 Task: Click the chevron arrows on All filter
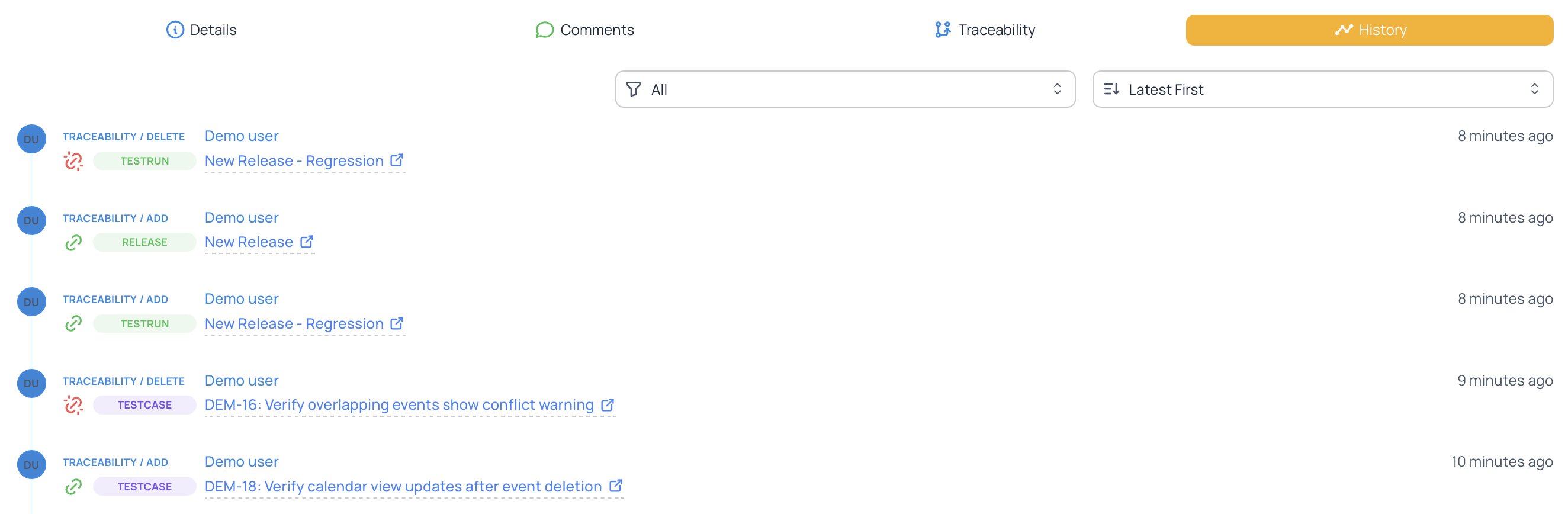tap(1057, 89)
